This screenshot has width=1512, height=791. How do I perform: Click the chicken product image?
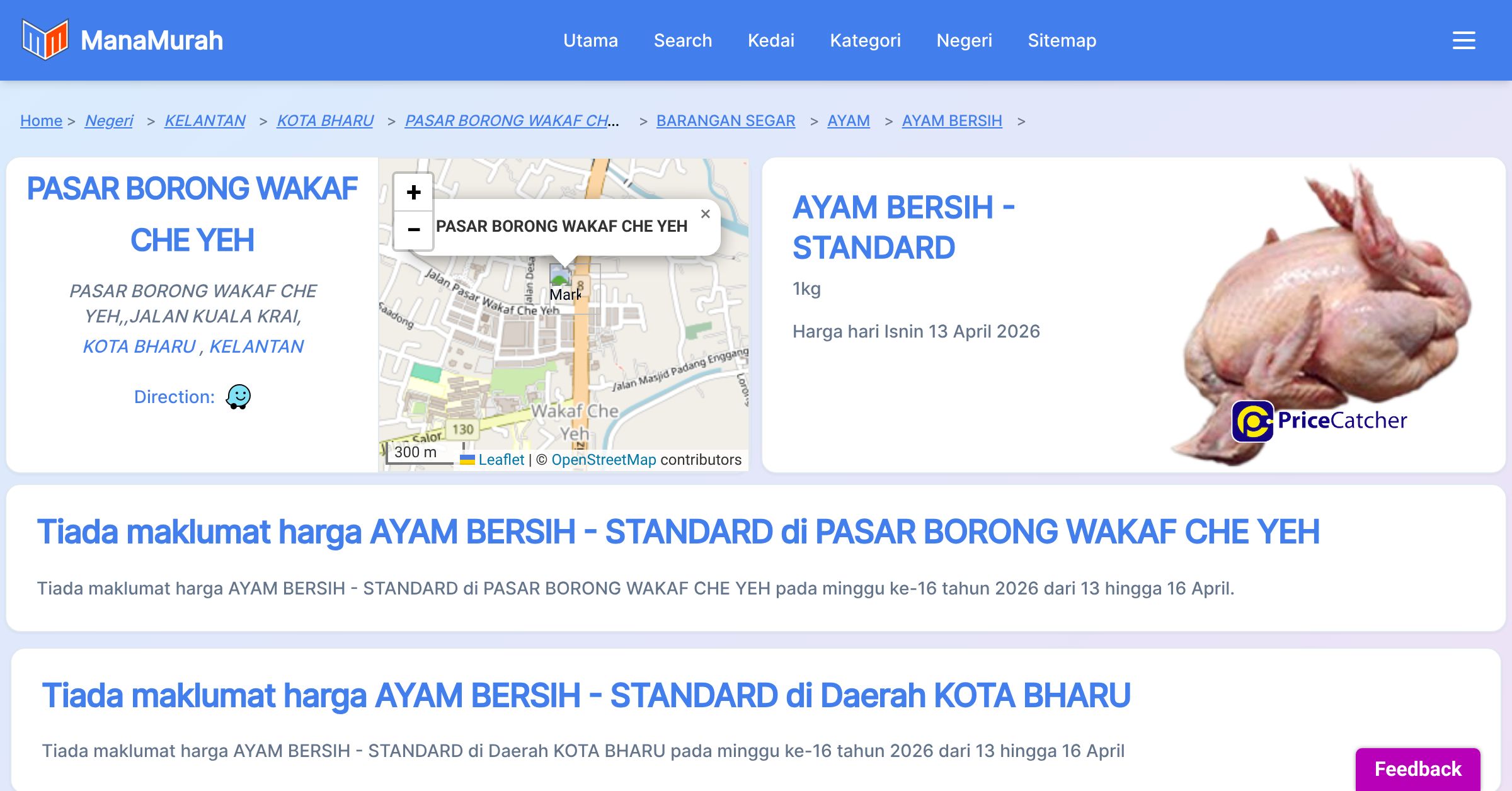pos(1323,302)
